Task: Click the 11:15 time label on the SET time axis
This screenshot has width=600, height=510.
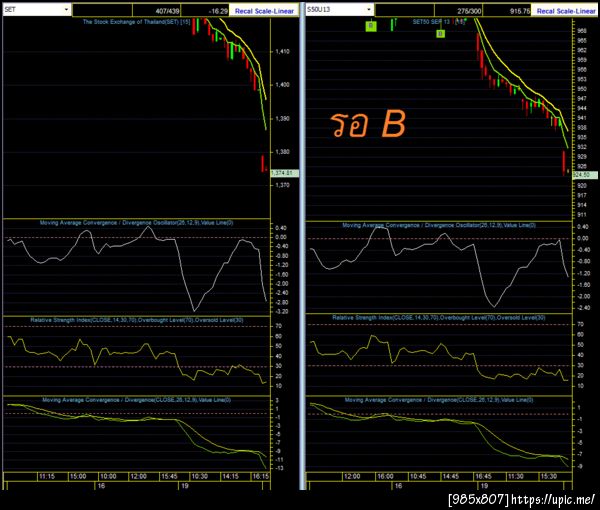Action: point(47,476)
